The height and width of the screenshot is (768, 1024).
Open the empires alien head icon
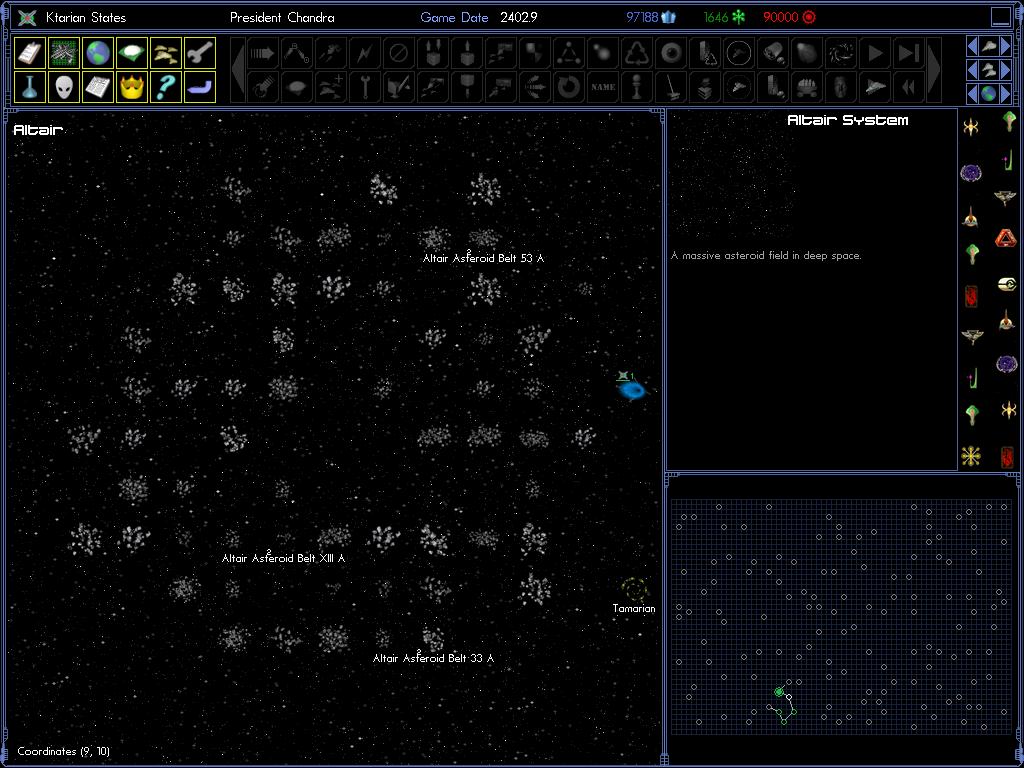tap(64, 87)
